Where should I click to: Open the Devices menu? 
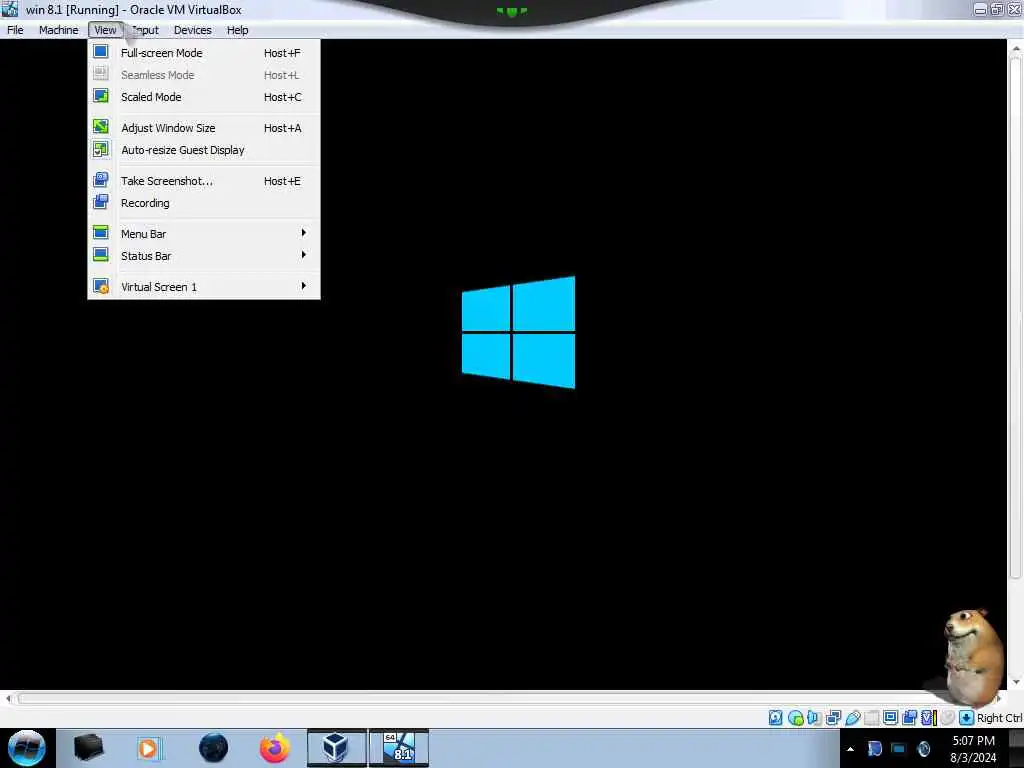(193, 30)
